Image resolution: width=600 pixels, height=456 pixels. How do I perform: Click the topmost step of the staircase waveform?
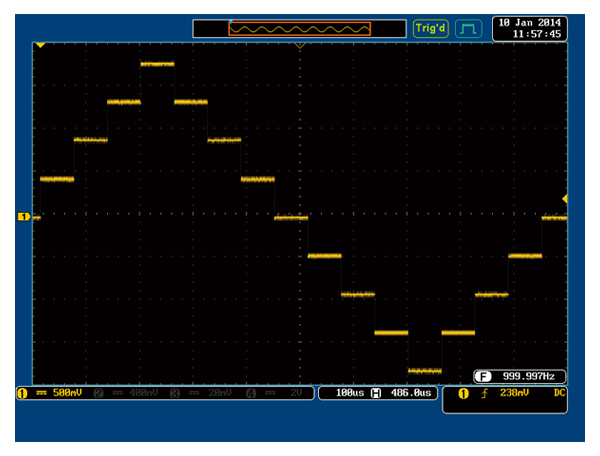point(157,64)
